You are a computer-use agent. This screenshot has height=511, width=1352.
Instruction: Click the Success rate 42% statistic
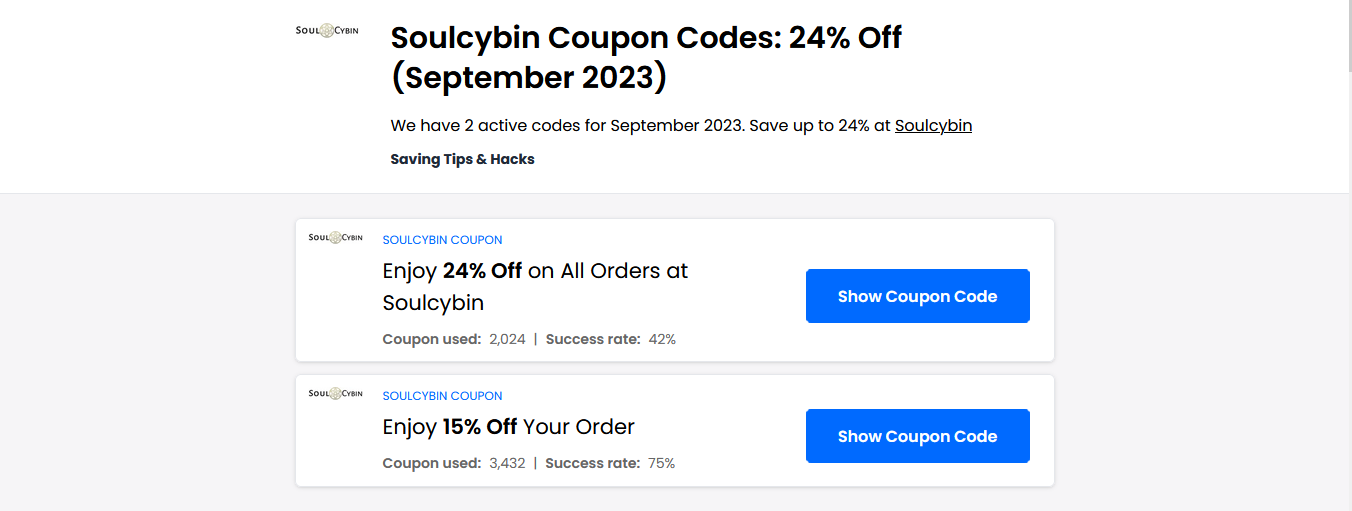pyautogui.click(x=611, y=339)
